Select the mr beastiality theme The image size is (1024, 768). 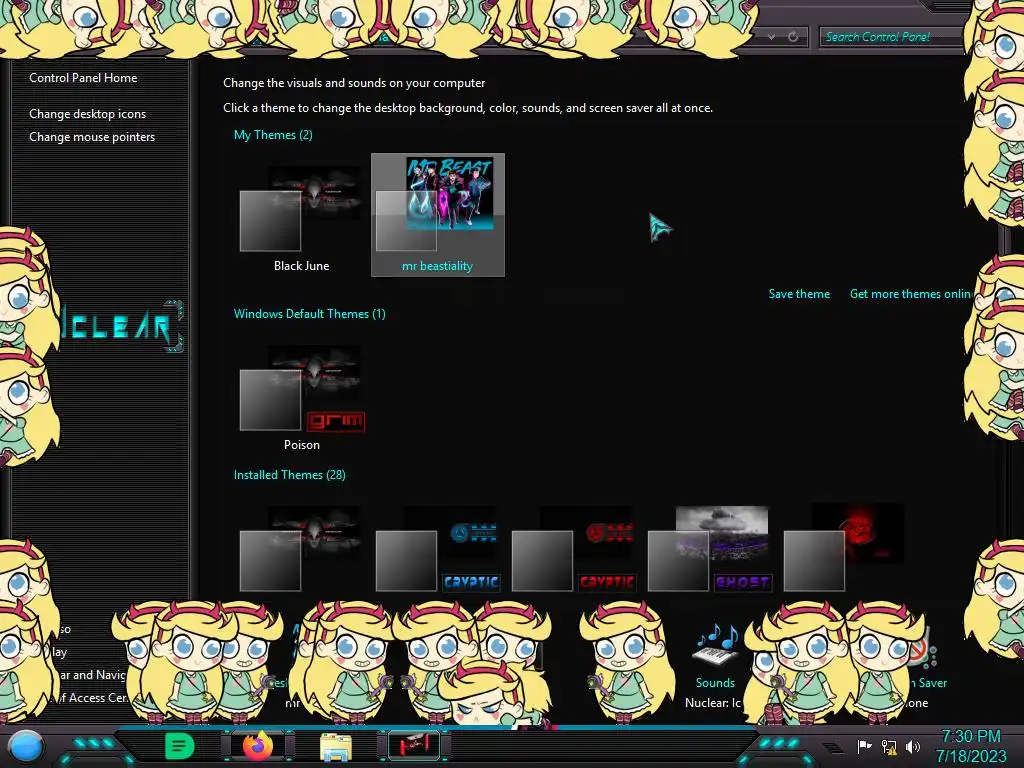pyautogui.click(x=438, y=216)
